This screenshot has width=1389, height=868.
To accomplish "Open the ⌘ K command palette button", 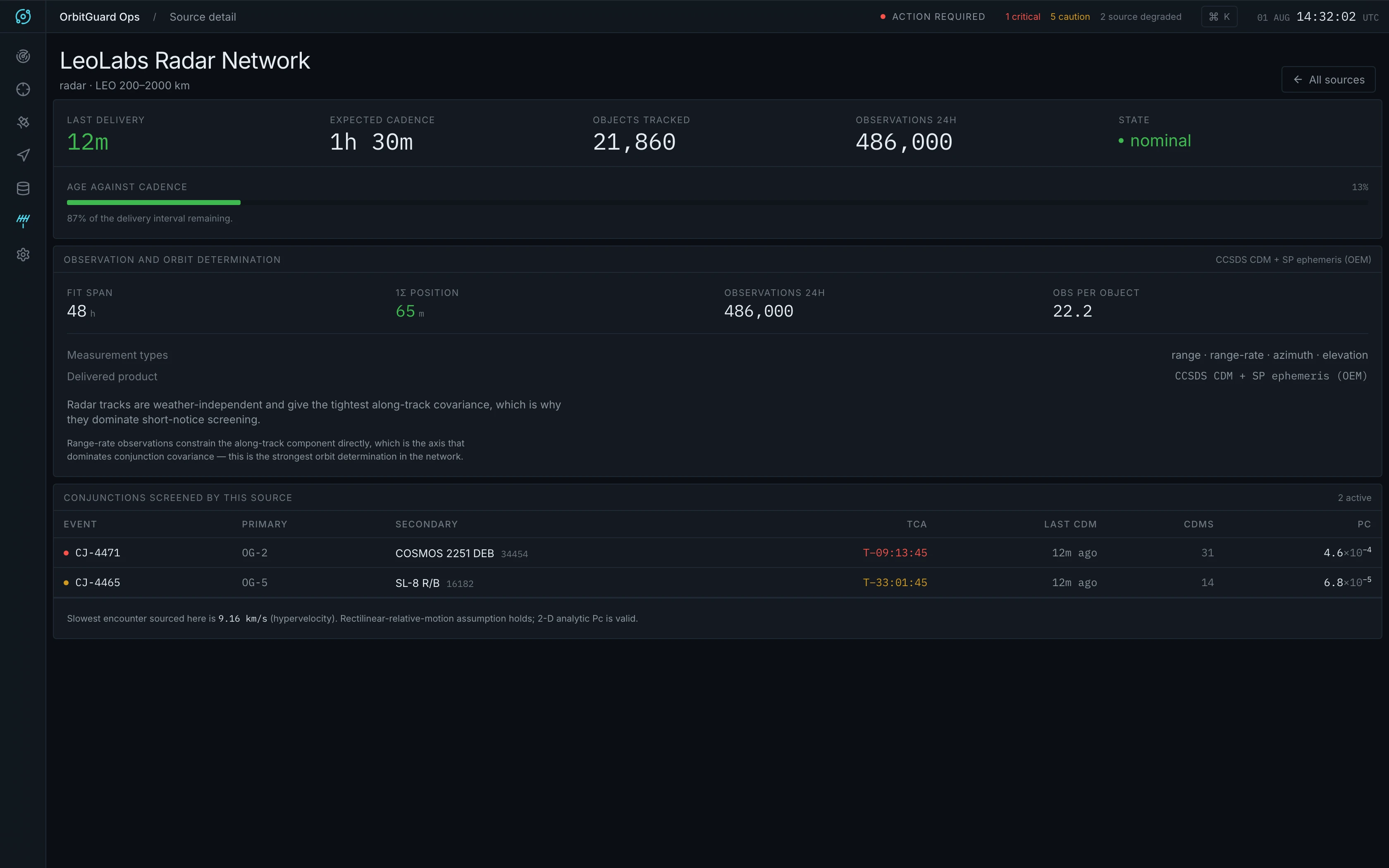I will [x=1219, y=17].
